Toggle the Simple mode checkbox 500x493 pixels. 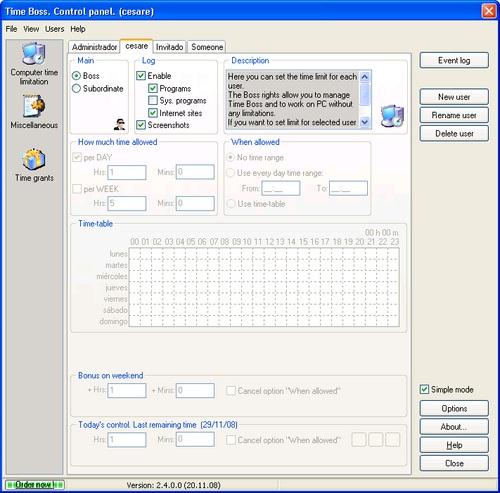(x=424, y=389)
